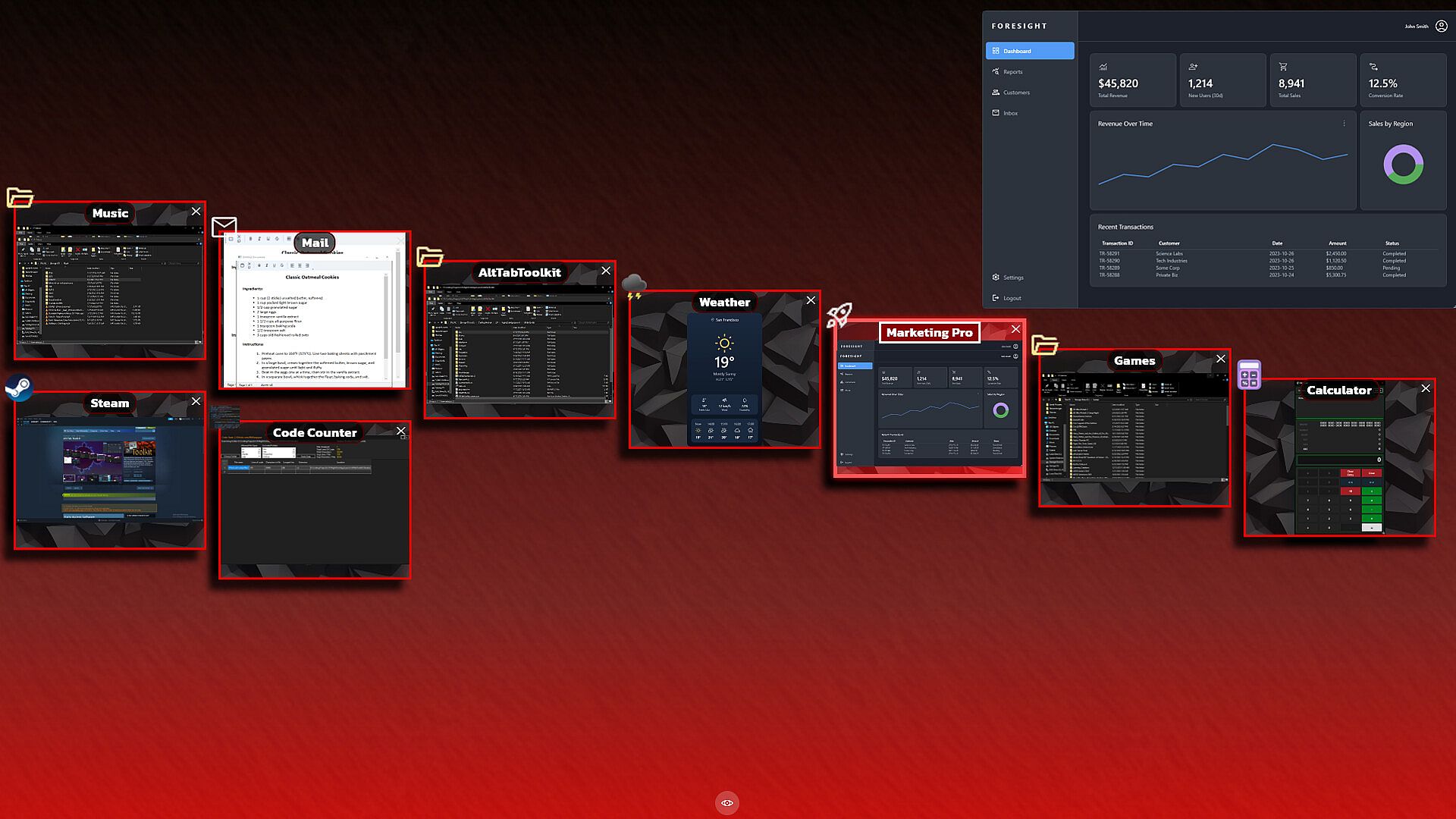Open the Revenue Over Time options menu
The width and height of the screenshot is (1456, 819).
click(1344, 124)
